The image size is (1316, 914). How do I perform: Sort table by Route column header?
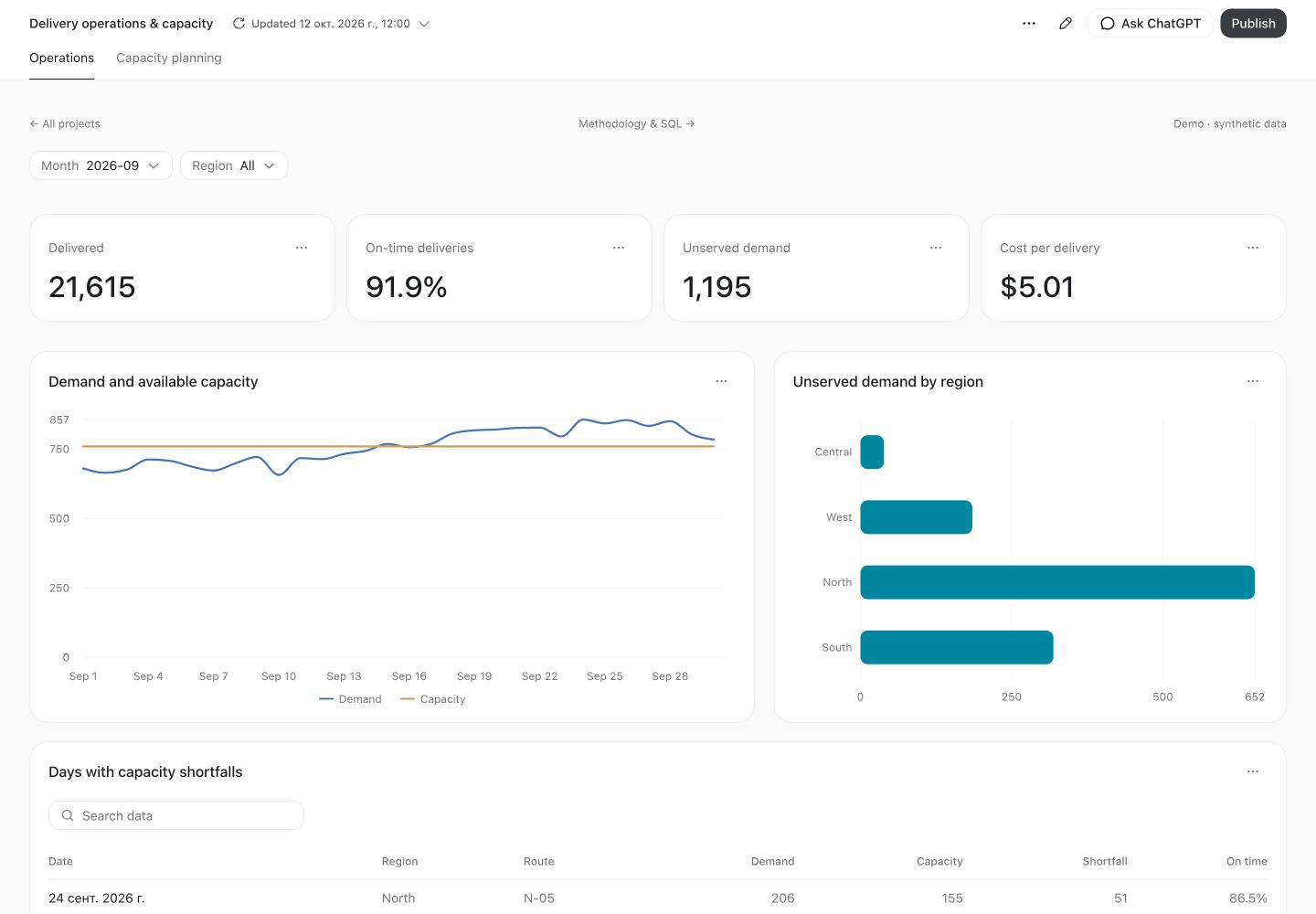539,861
